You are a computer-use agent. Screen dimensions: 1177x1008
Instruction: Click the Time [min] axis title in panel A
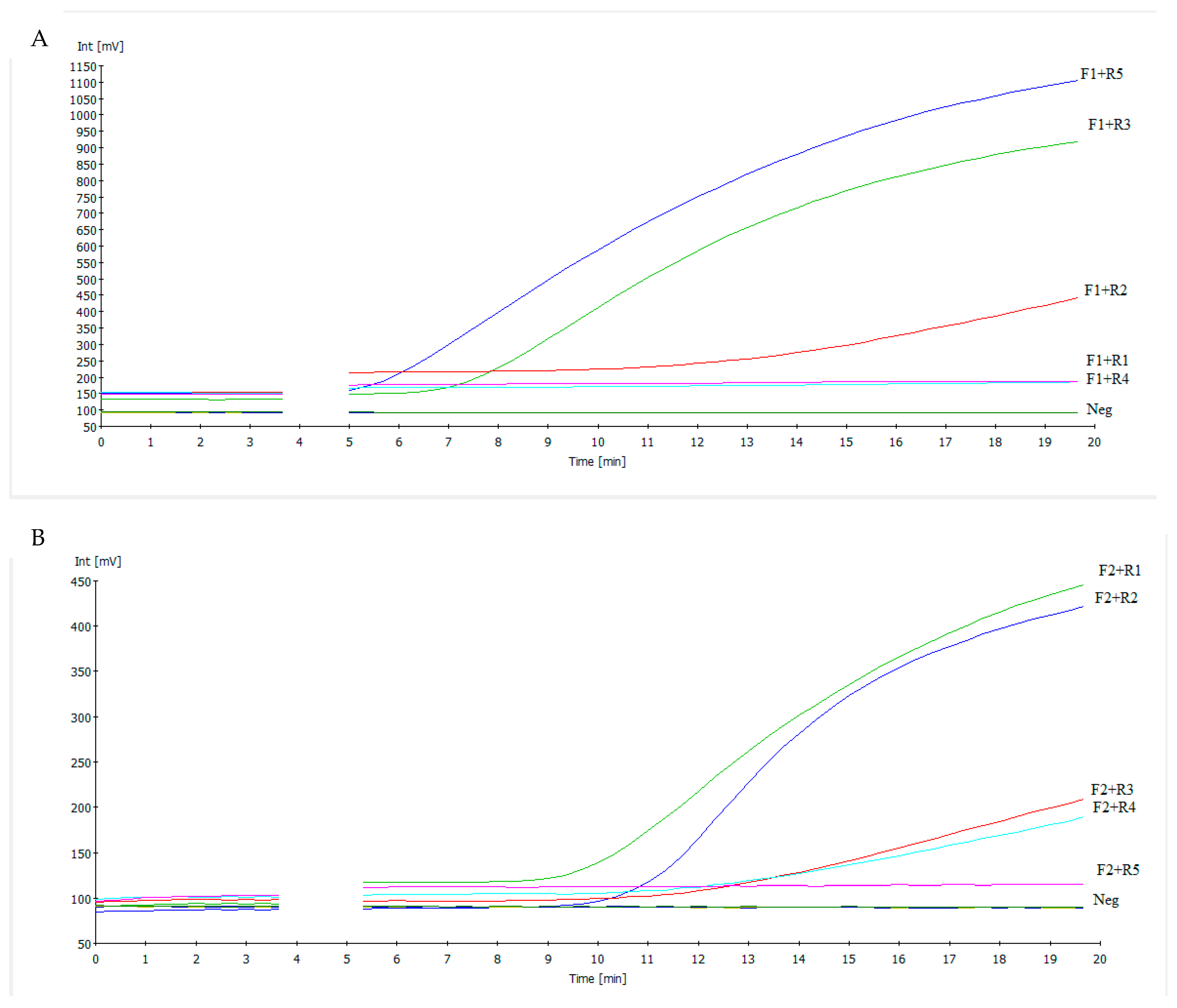tap(597, 462)
